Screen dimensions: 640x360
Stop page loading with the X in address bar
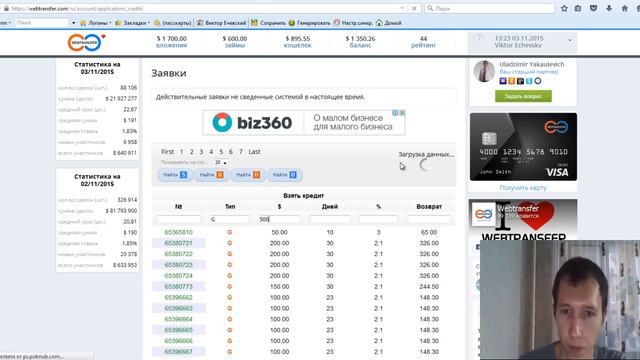pyautogui.click(x=414, y=8)
